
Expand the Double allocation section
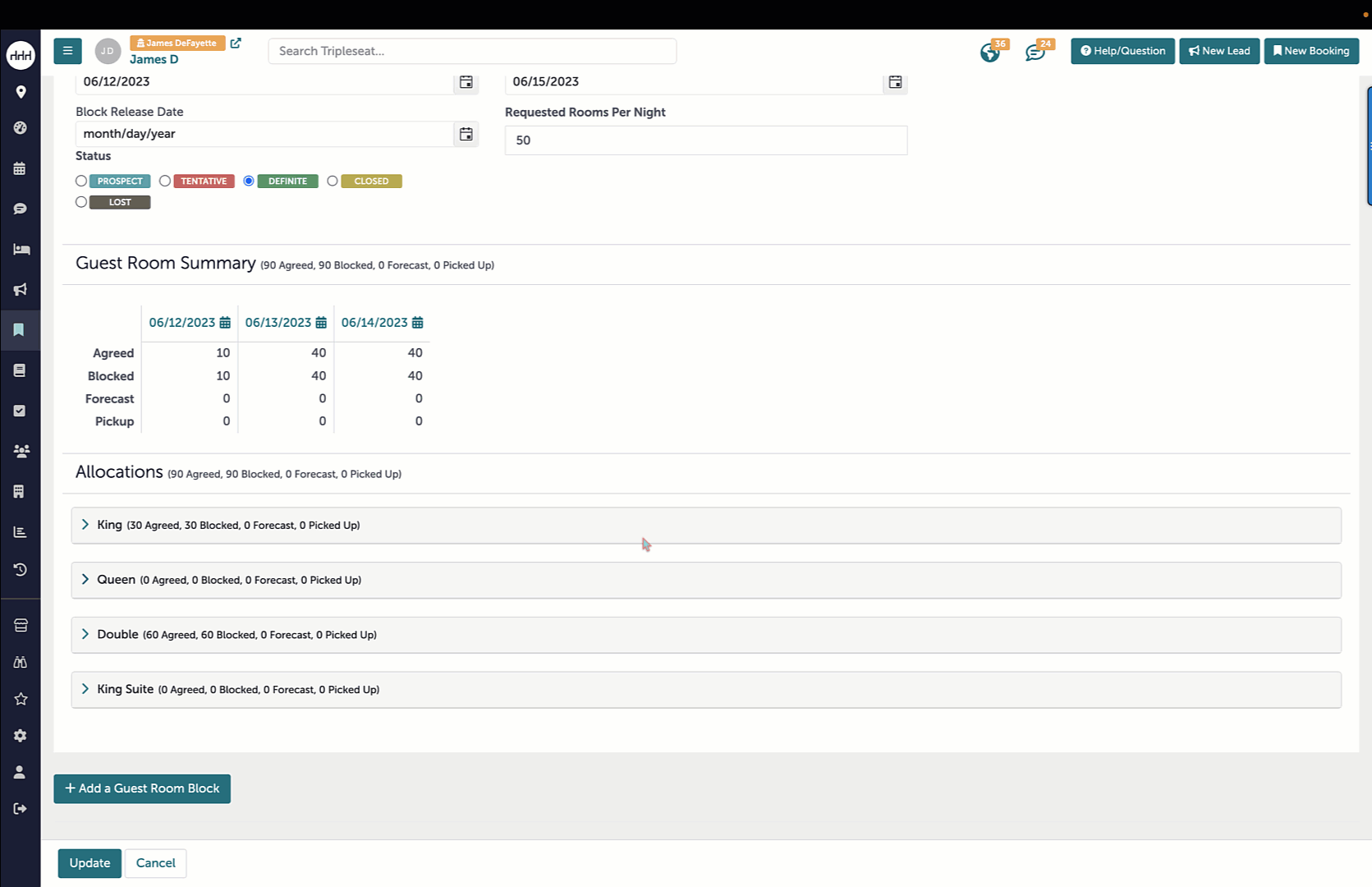coord(85,634)
